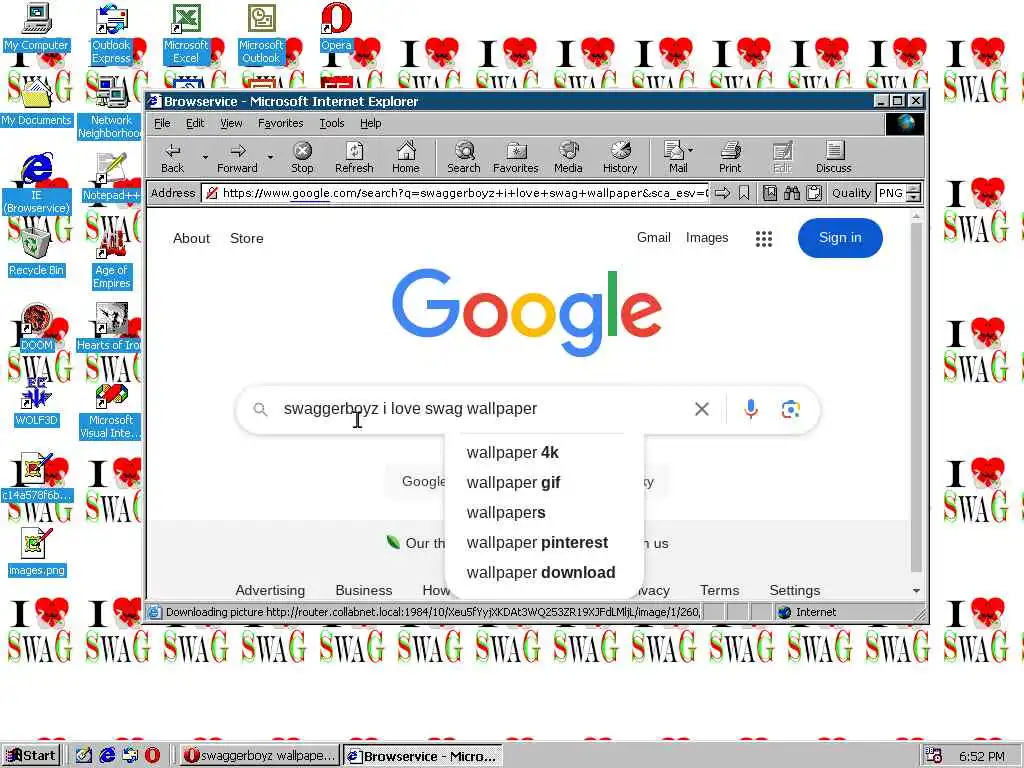This screenshot has height=768, width=1024.
Task: Start voice search with microphone icon
Action: tap(751, 409)
